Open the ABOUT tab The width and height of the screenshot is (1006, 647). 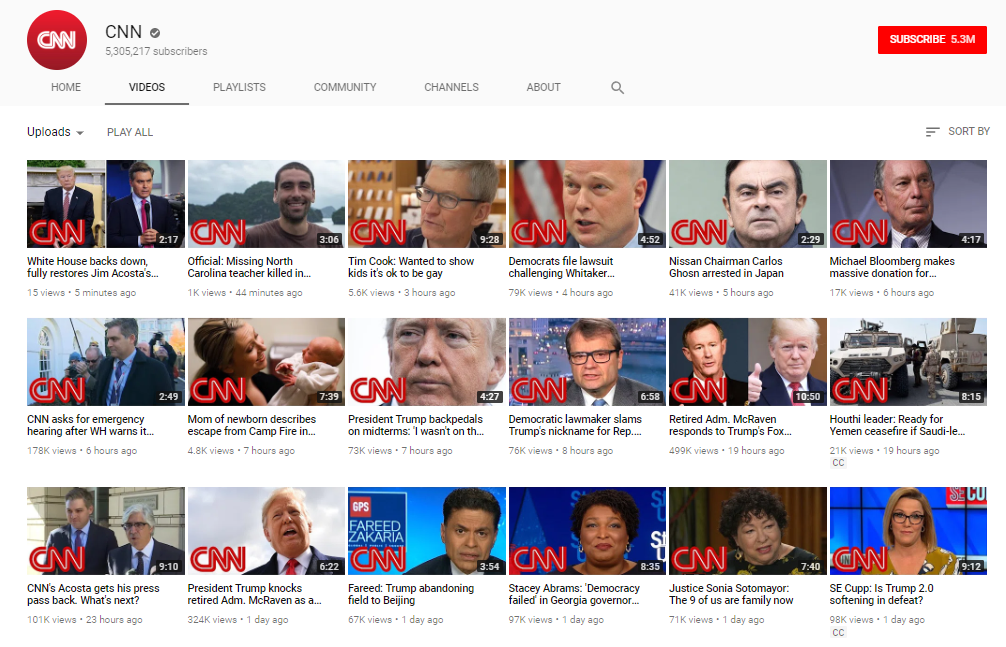pyautogui.click(x=543, y=88)
